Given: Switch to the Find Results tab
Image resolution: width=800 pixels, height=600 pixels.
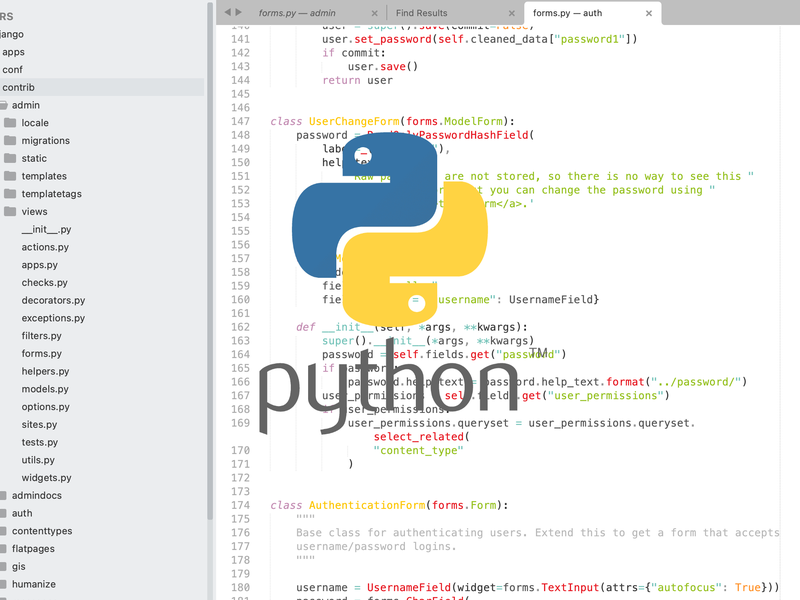Looking at the screenshot, I should pyautogui.click(x=421, y=13).
